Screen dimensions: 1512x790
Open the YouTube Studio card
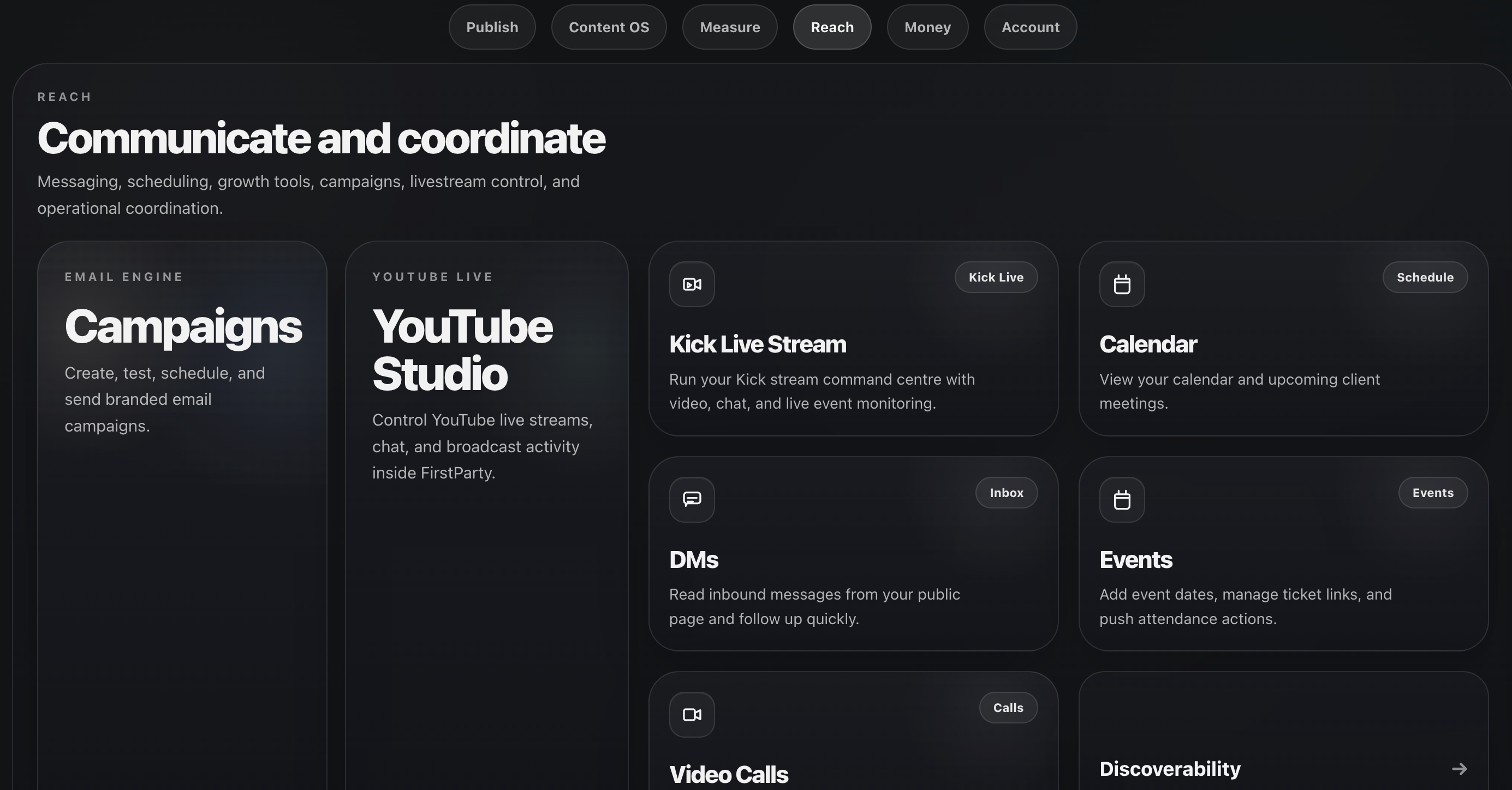(486, 516)
